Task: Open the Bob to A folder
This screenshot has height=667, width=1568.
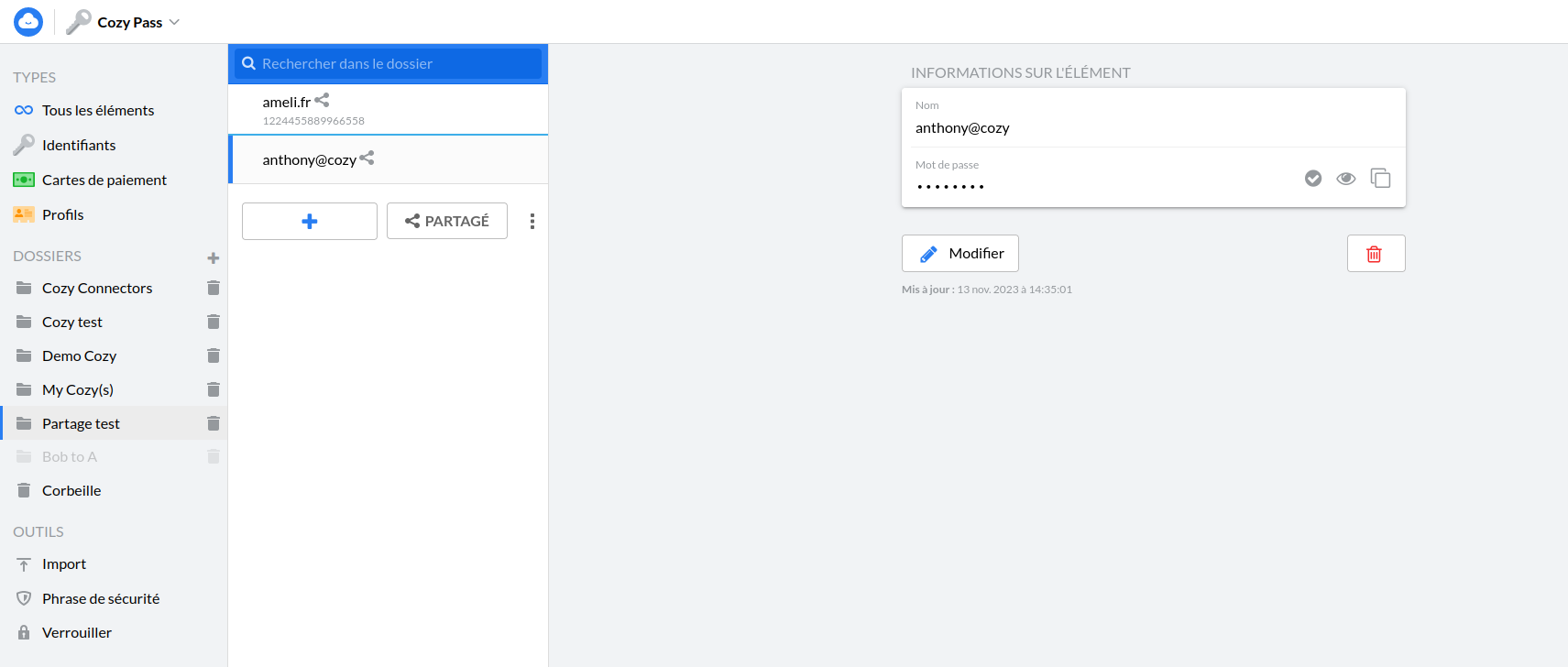Action: click(70, 456)
